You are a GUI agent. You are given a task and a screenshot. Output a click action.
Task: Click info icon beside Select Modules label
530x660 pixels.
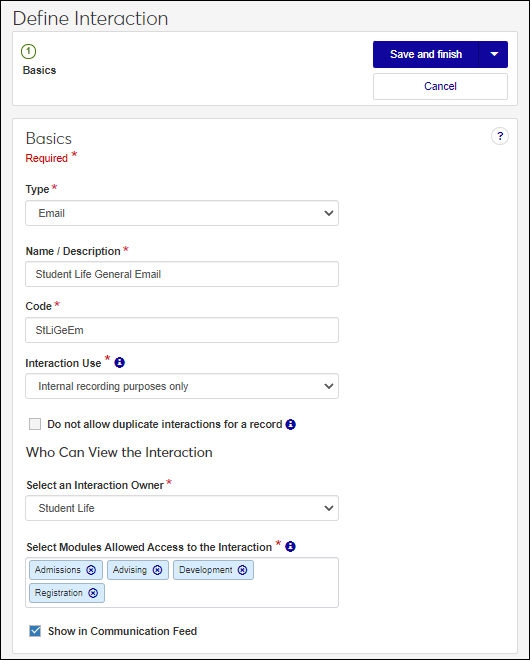point(290,546)
